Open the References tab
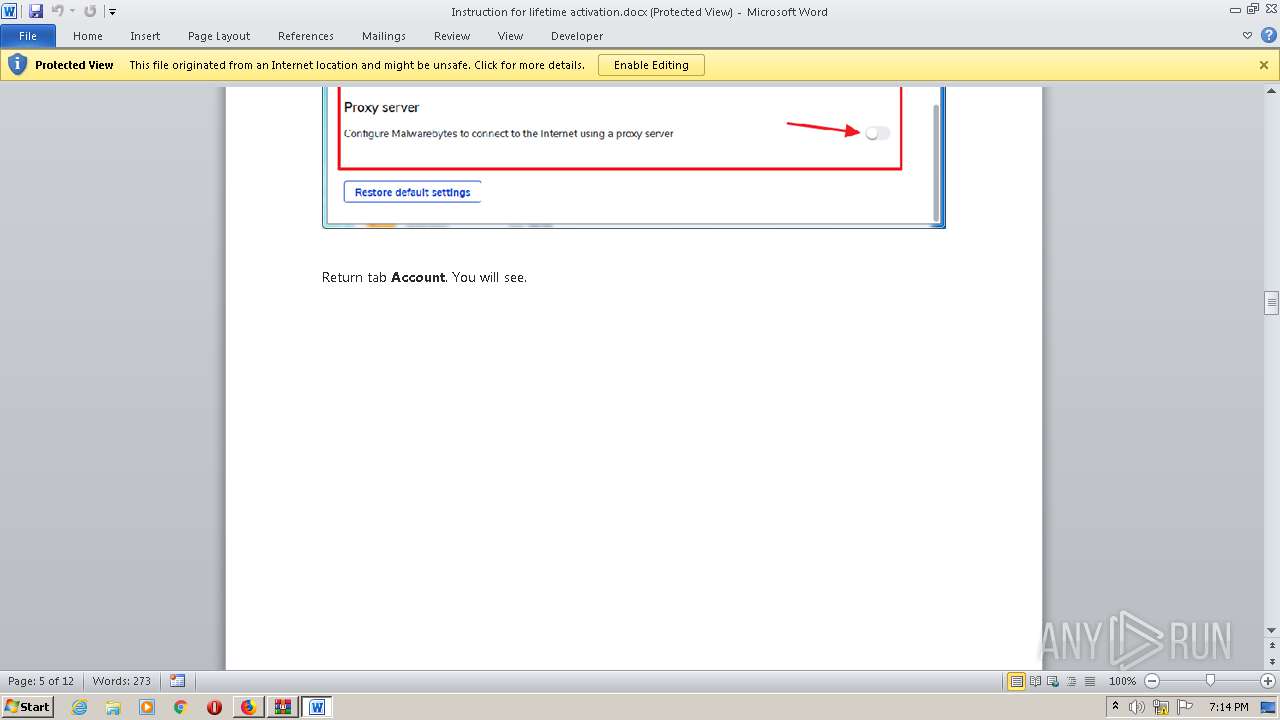 [x=306, y=36]
